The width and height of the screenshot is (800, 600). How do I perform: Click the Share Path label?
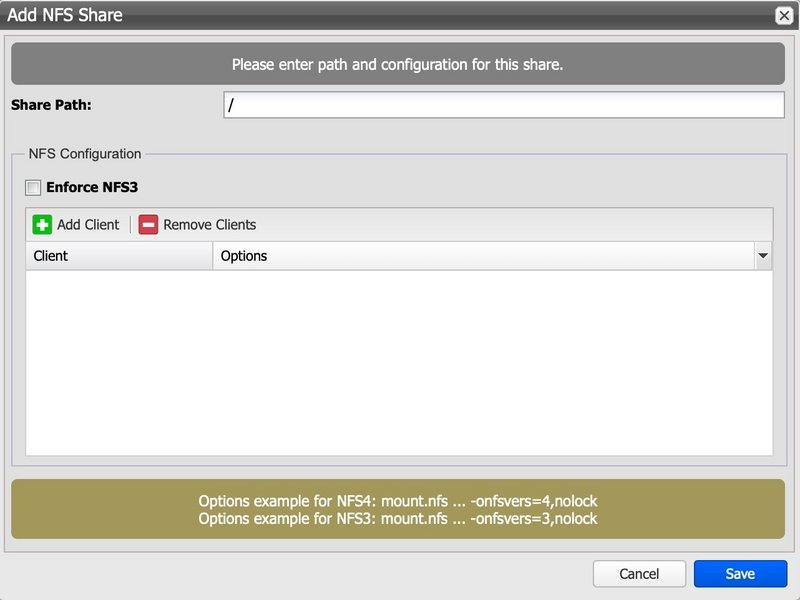point(51,104)
